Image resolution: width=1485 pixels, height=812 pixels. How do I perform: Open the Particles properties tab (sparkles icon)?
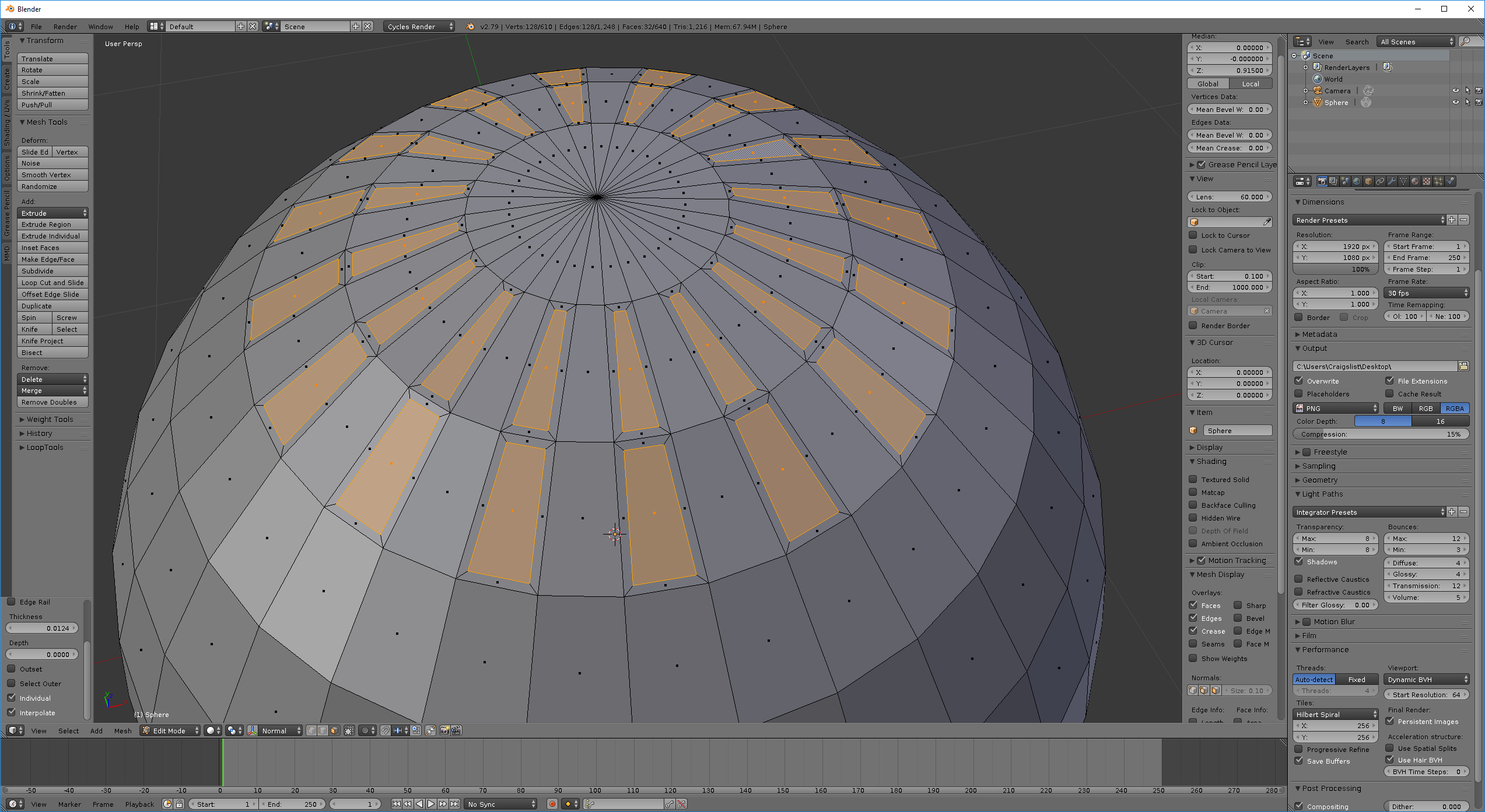1438,181
